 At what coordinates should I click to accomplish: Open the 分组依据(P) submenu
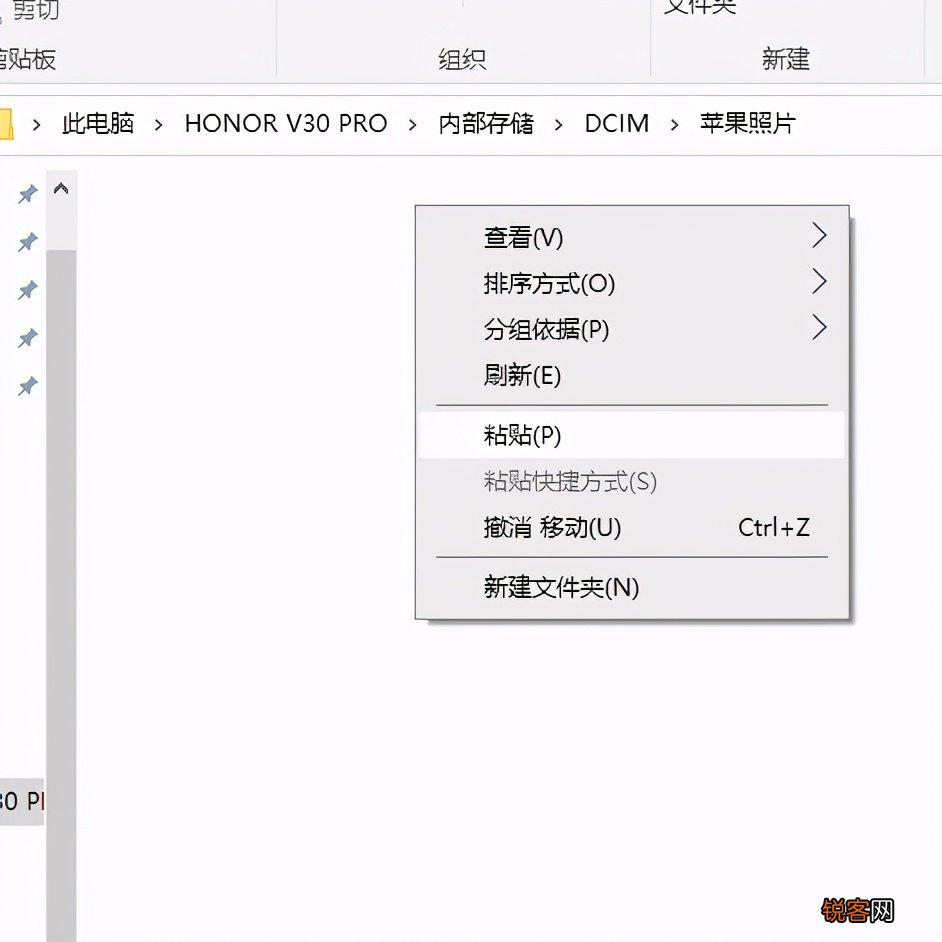[631, 329]
